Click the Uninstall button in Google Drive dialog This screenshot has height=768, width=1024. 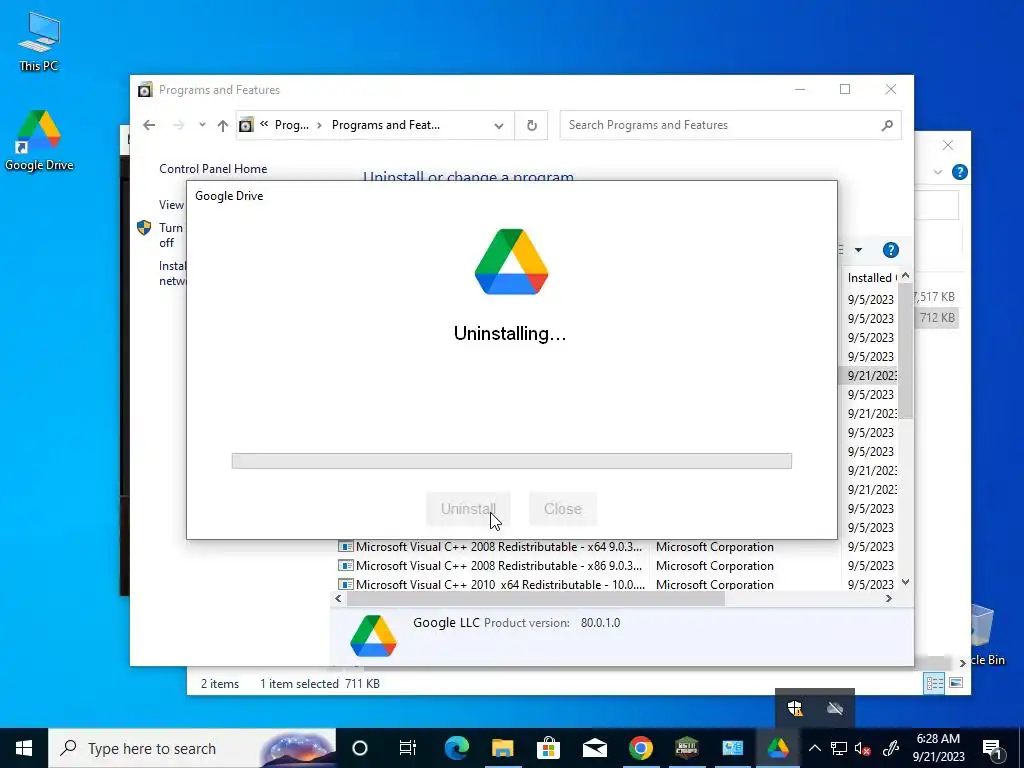468,509
